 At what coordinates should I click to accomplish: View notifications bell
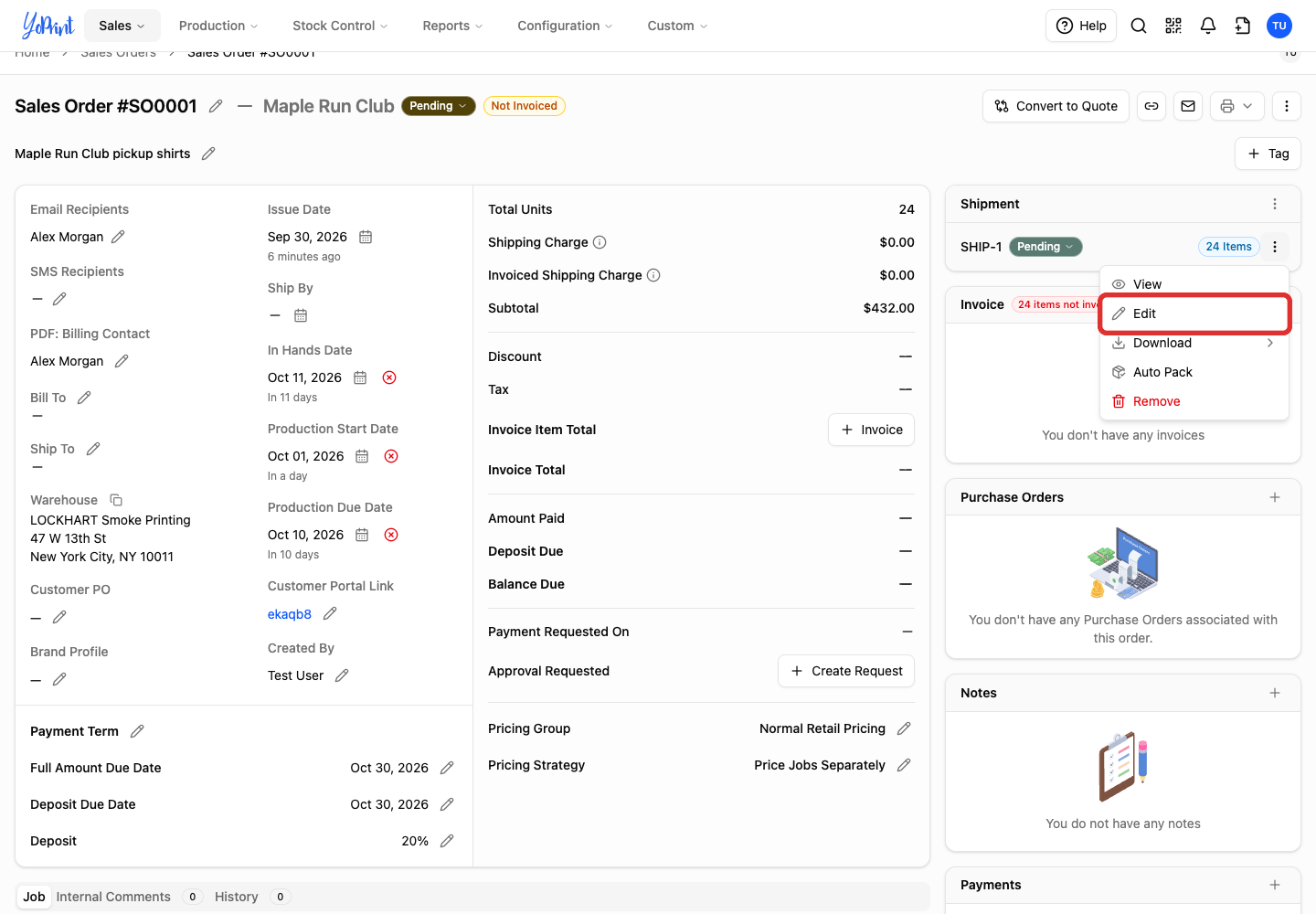pos(1208,26)
